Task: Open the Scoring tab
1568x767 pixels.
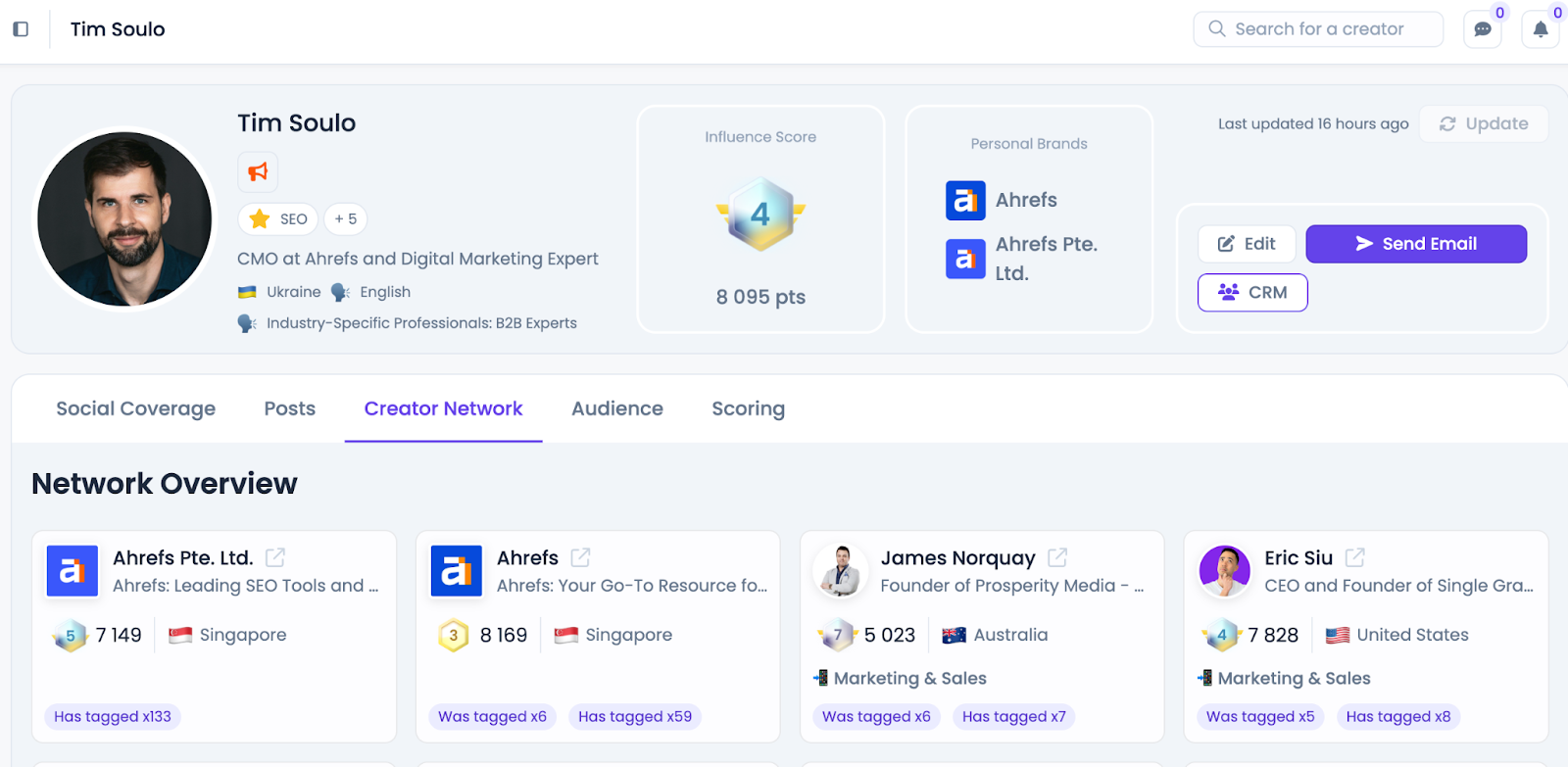Action: [x=749, y=408]
